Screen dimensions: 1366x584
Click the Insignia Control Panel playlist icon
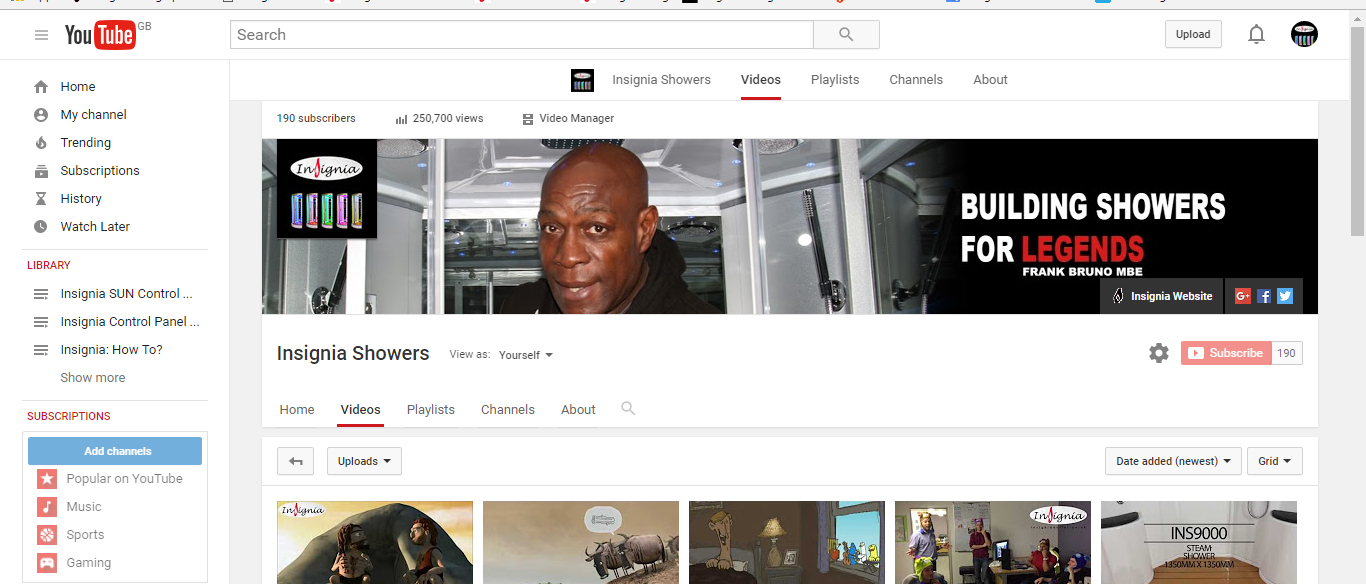coord(41,322)
